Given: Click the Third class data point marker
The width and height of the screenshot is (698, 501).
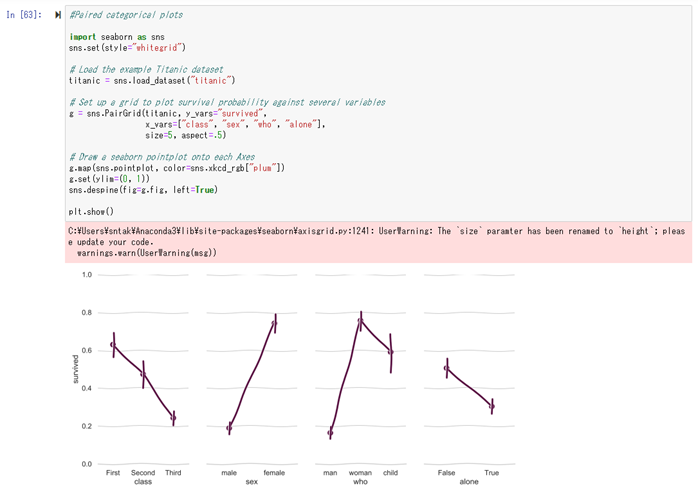Looking at the screenshot, I should pyautogui.click(x=173, y=418).
